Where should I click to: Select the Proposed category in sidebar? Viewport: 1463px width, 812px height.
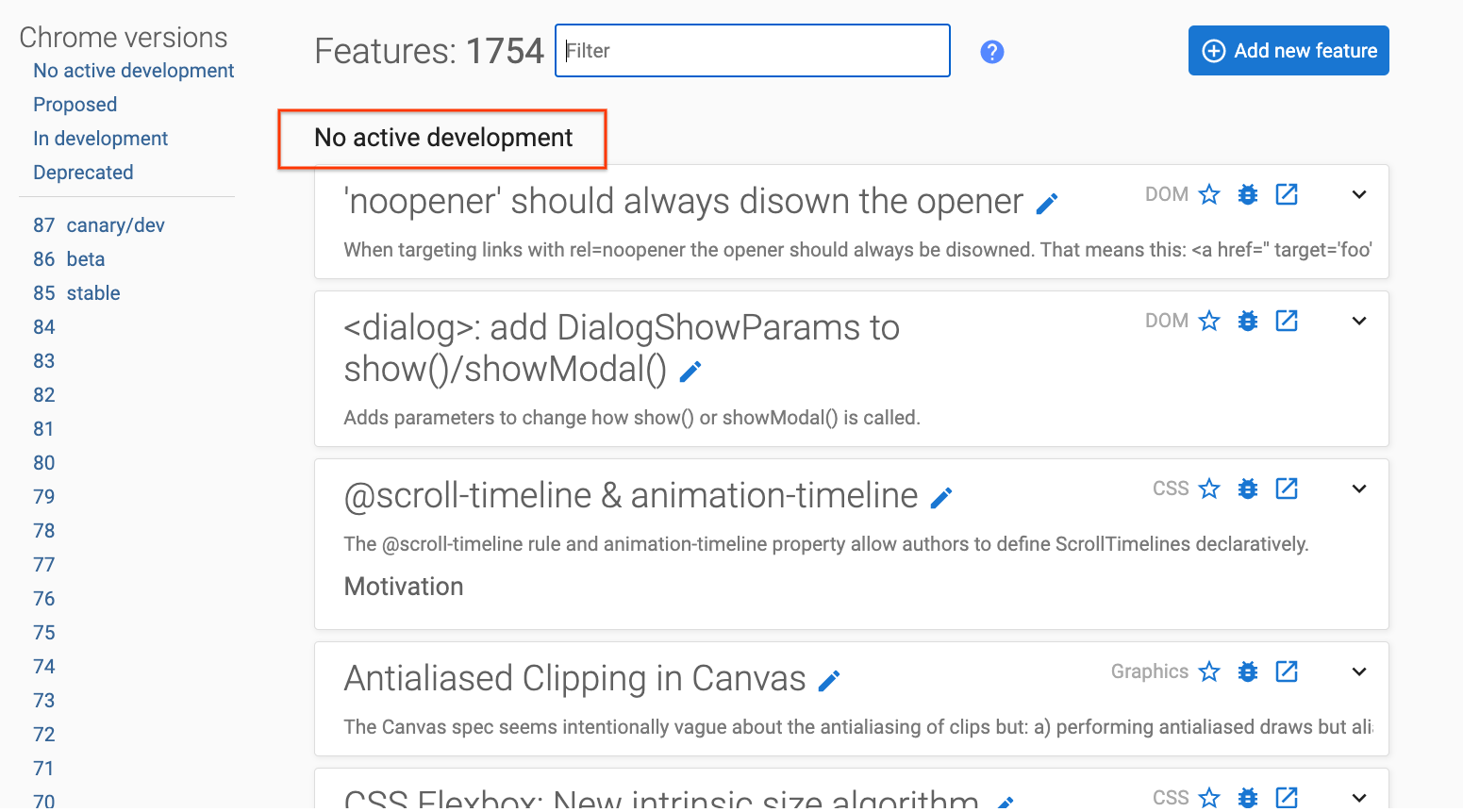75,104
